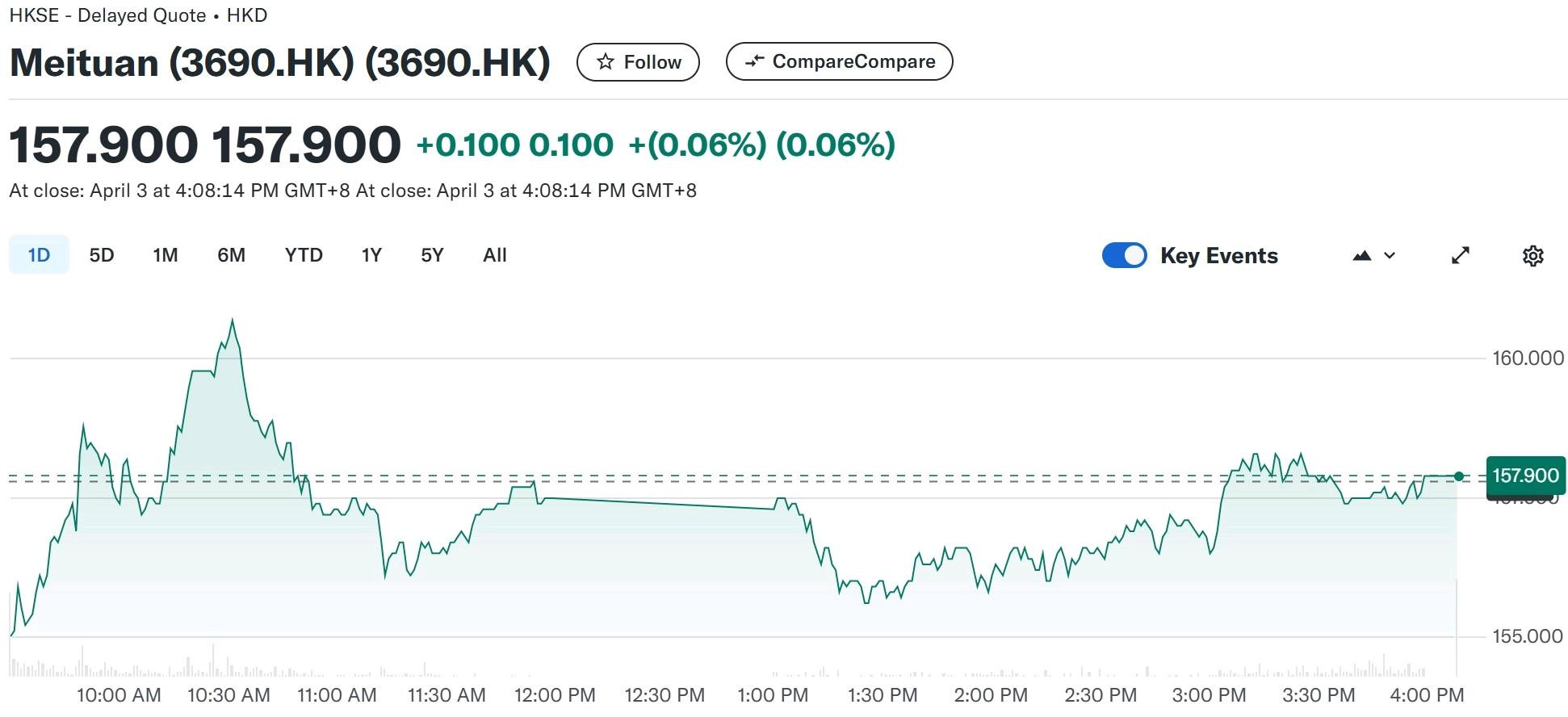Select the 1D time range tab
Viewport: 1568px width, 717px height.
(39, 255)
